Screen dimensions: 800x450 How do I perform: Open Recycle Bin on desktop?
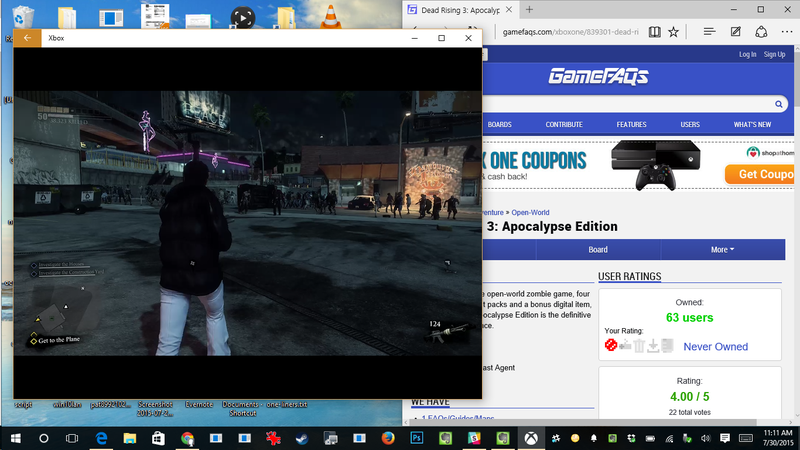(21, 17)
